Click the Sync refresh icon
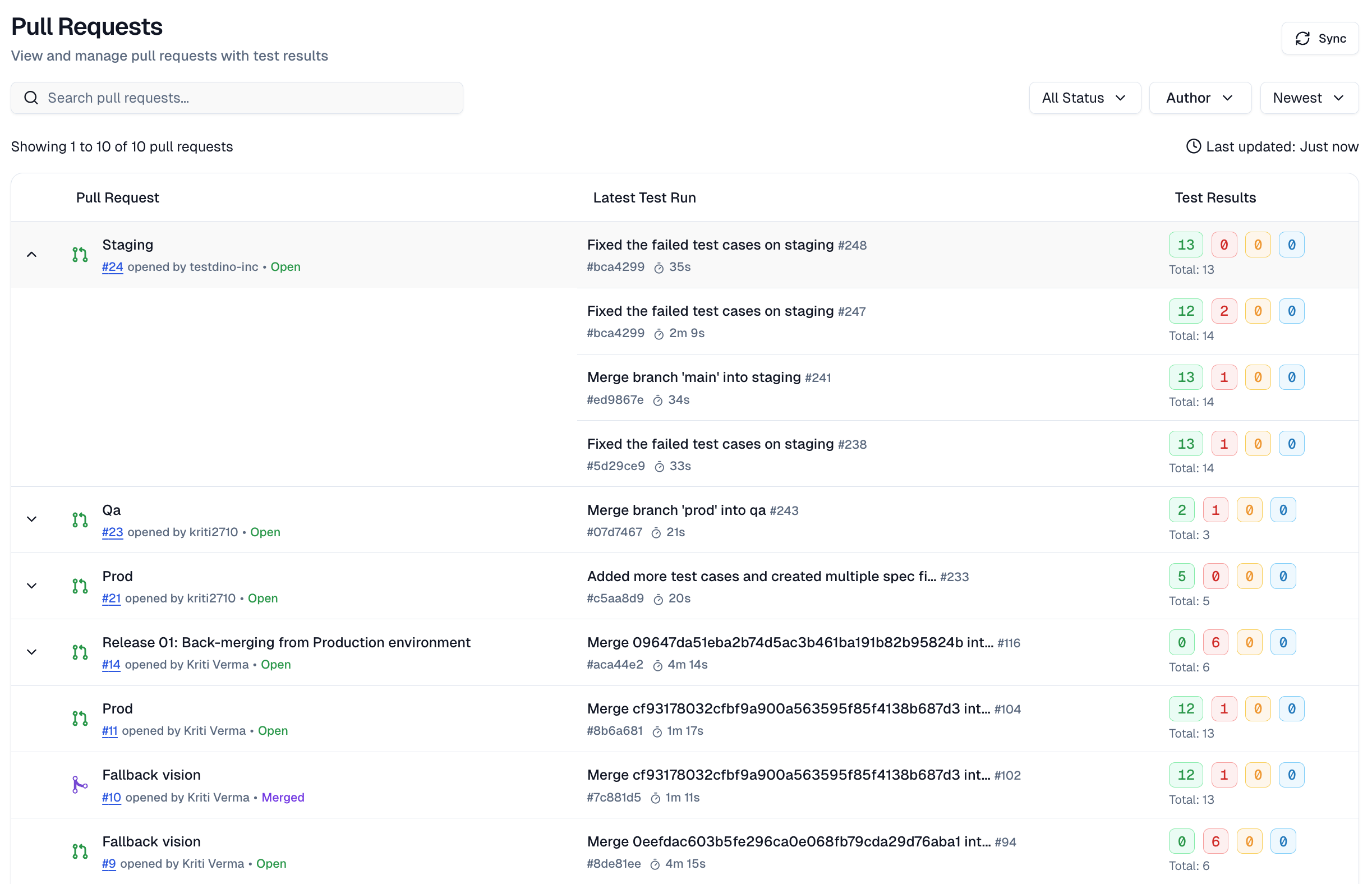Image resolution: width=1372 pixels, height=884 pixels. (1302, 39)
